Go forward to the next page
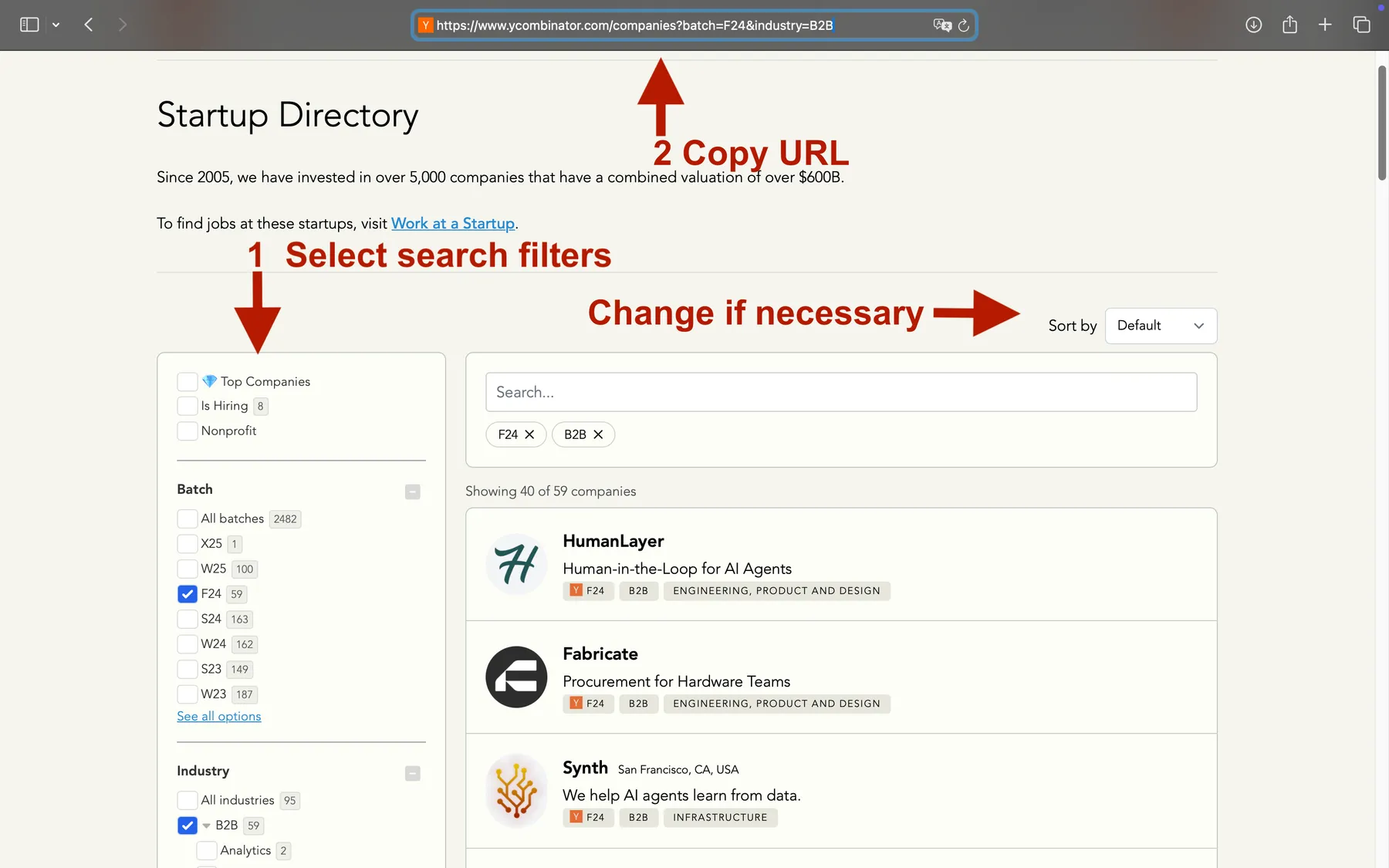The width and height of the screenshot is (1389, 868). point(123,25)
